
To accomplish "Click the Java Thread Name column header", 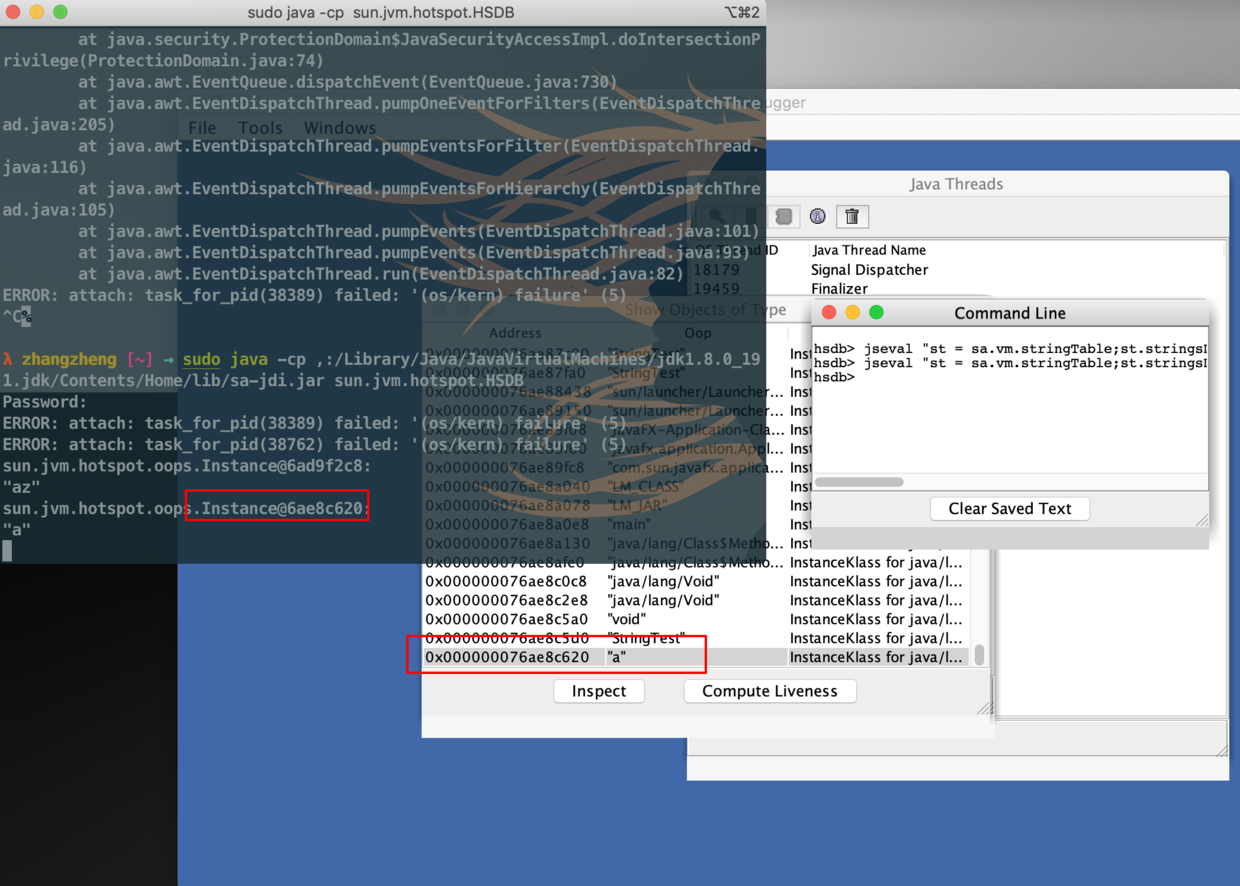I will [x=869, y=250].
